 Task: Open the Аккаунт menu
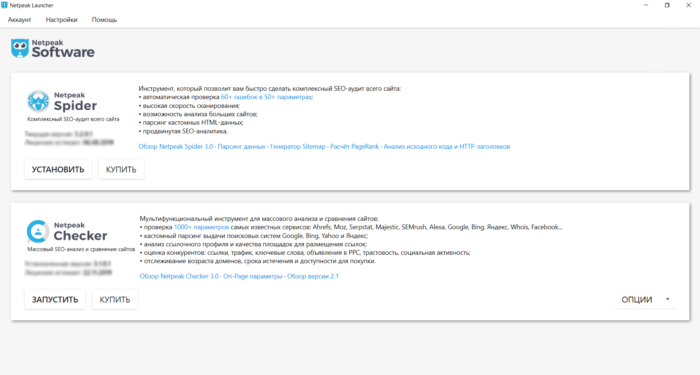point(20,20)
